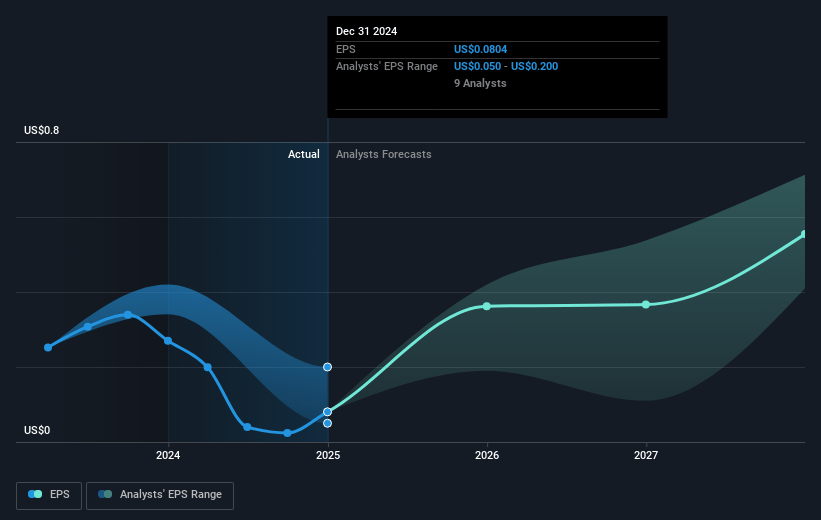Select the first EPS data point on left

coord(48,347)
